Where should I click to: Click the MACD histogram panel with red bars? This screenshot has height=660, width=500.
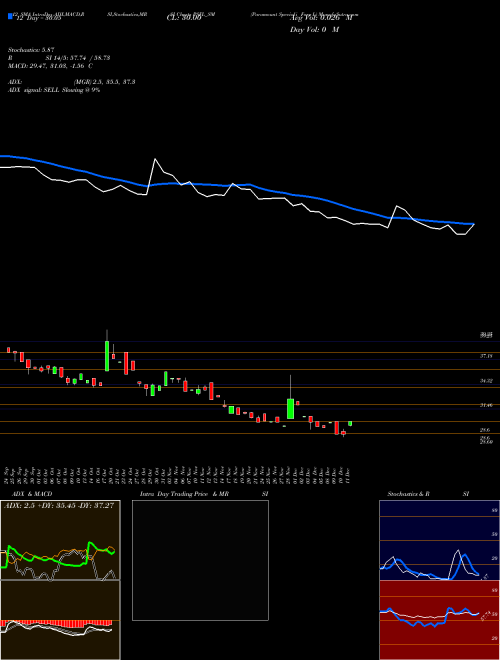(60, 620)
